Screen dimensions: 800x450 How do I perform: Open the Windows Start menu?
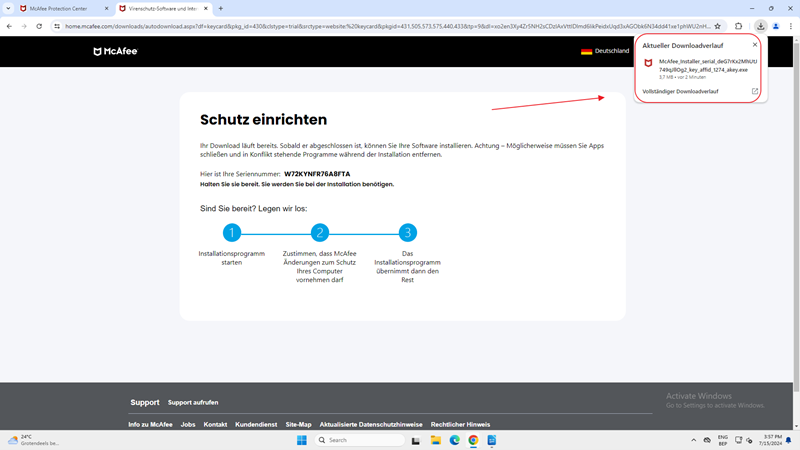click(x=302, y=440)
